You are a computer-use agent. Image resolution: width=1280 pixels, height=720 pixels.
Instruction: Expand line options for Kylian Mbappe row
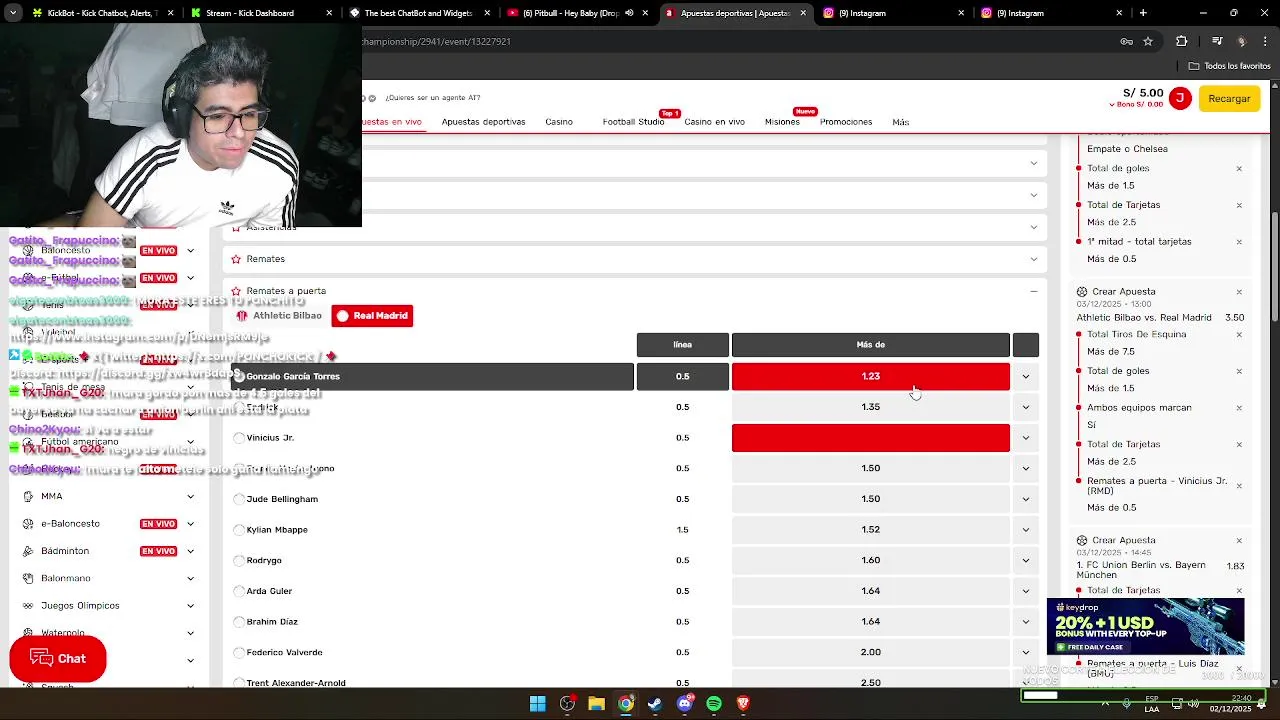1025,530
